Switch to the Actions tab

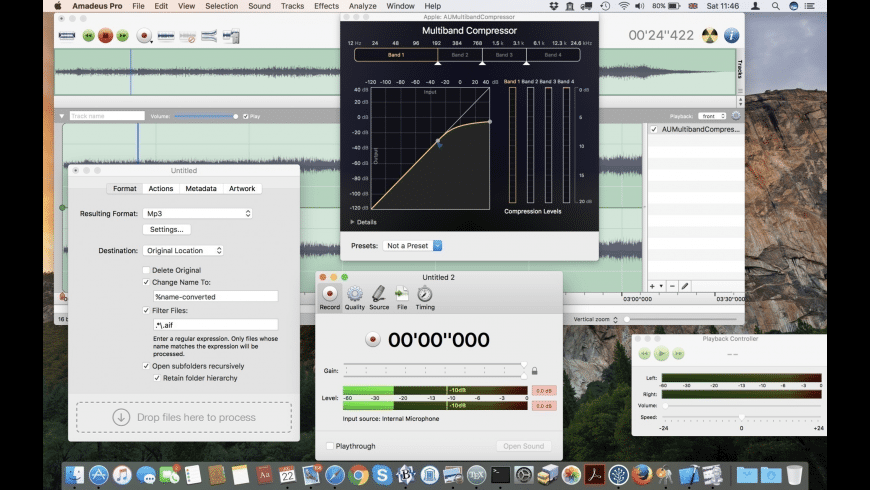(161, 189)
